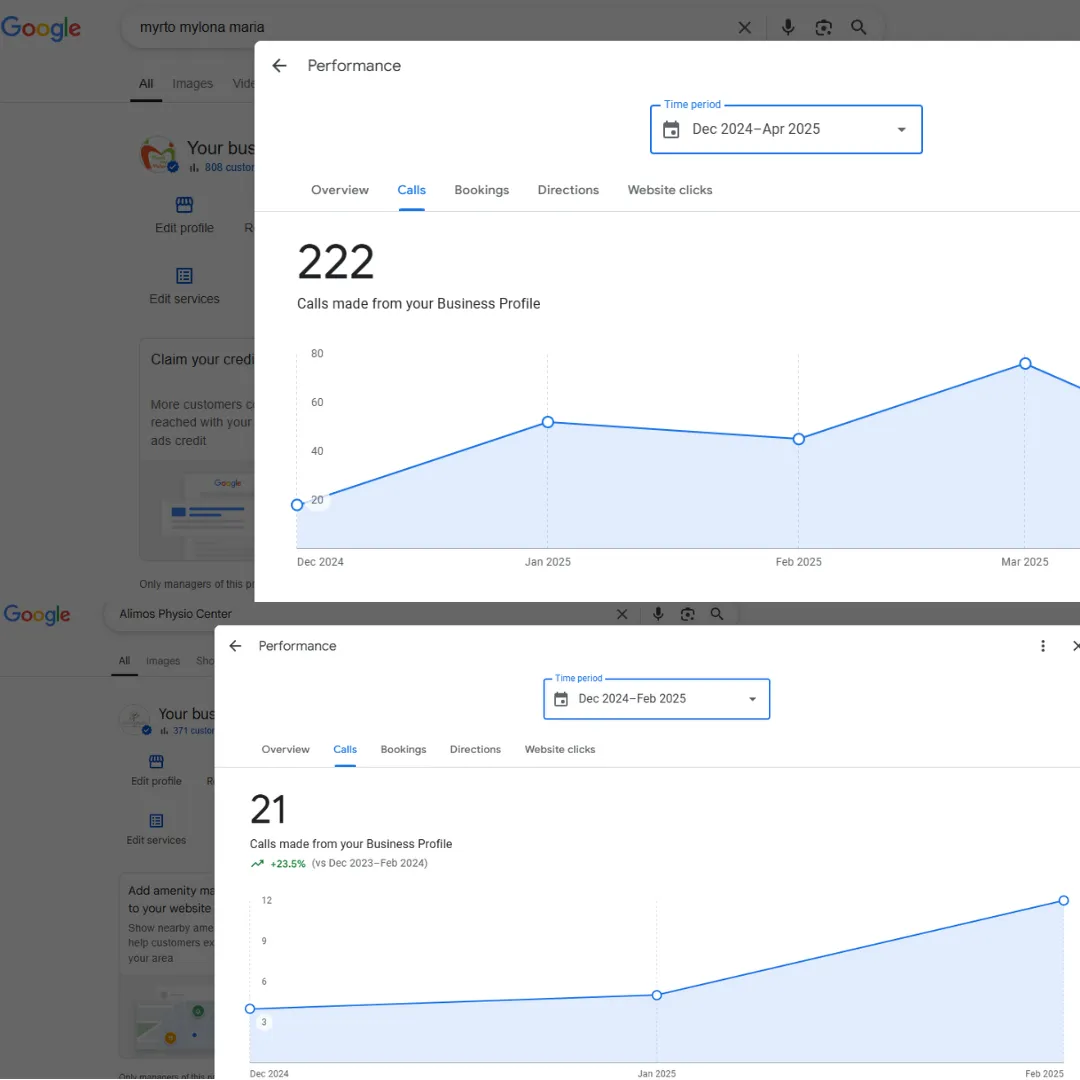Click the Edit services icon in upper page
The width and height of the screenshot is (1080, 1080).
[184, 276]
